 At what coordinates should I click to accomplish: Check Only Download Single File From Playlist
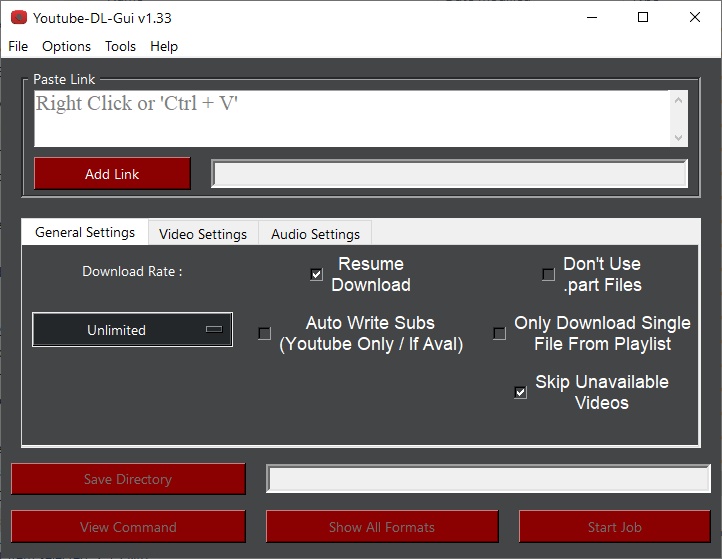[x=500, y=333]
